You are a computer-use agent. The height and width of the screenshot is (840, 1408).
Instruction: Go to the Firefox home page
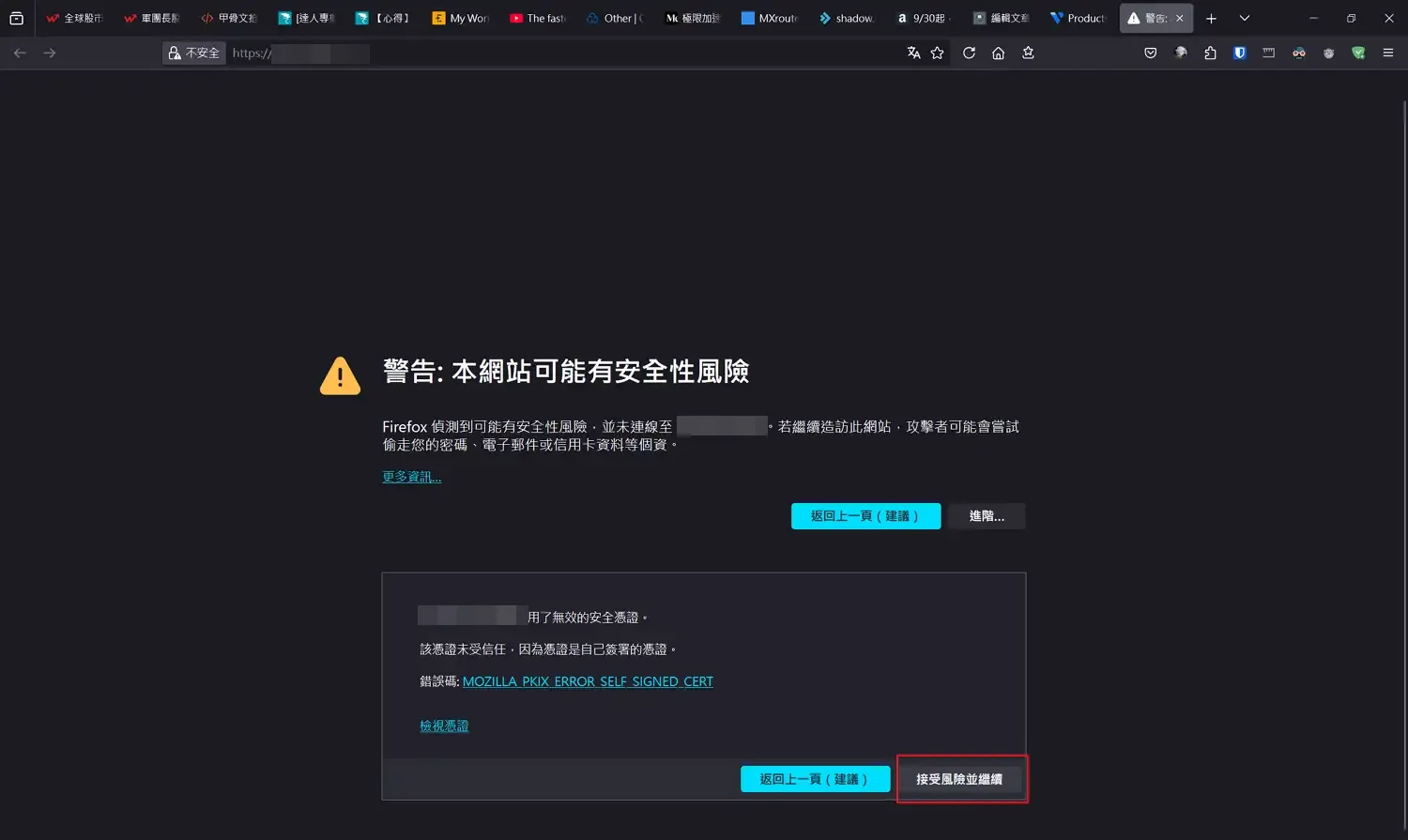coord(998,53)
